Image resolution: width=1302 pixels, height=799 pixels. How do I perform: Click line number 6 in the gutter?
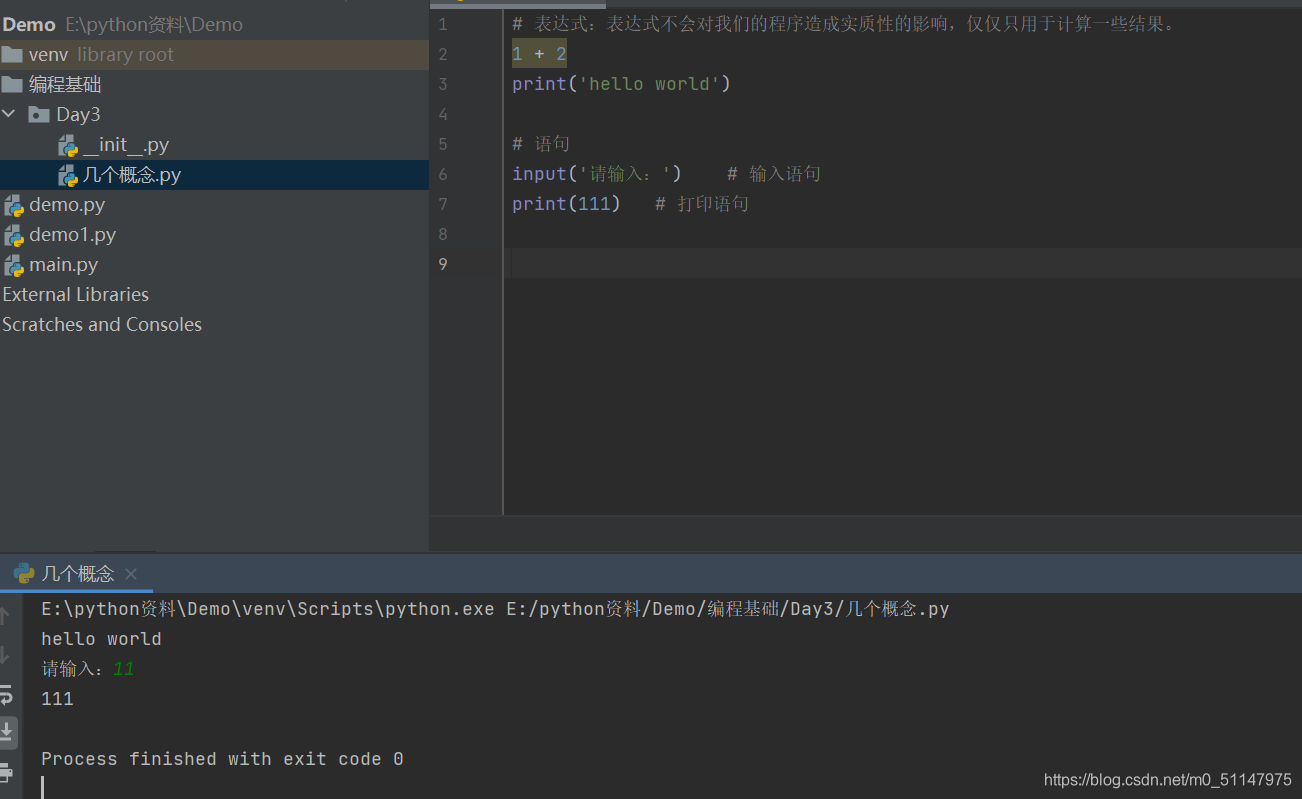pos(443,174)
